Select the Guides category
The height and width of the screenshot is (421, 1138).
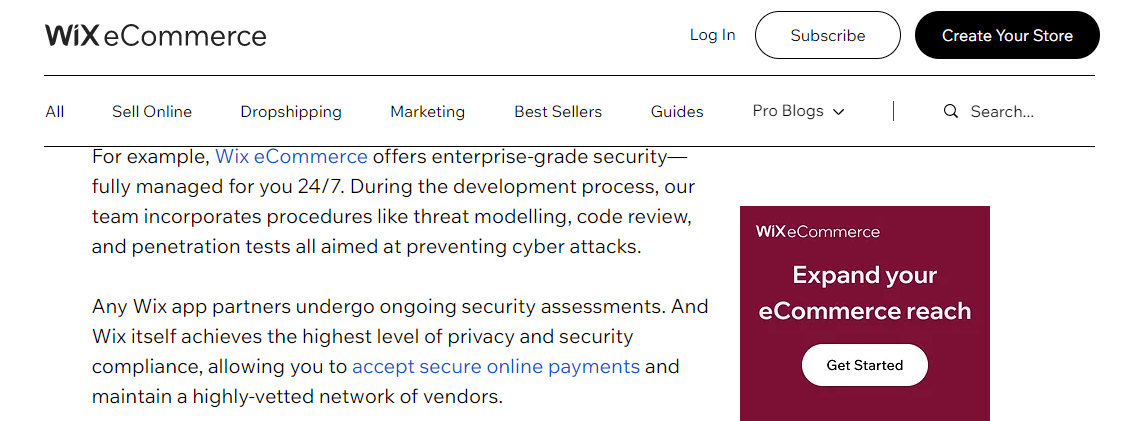677,112
